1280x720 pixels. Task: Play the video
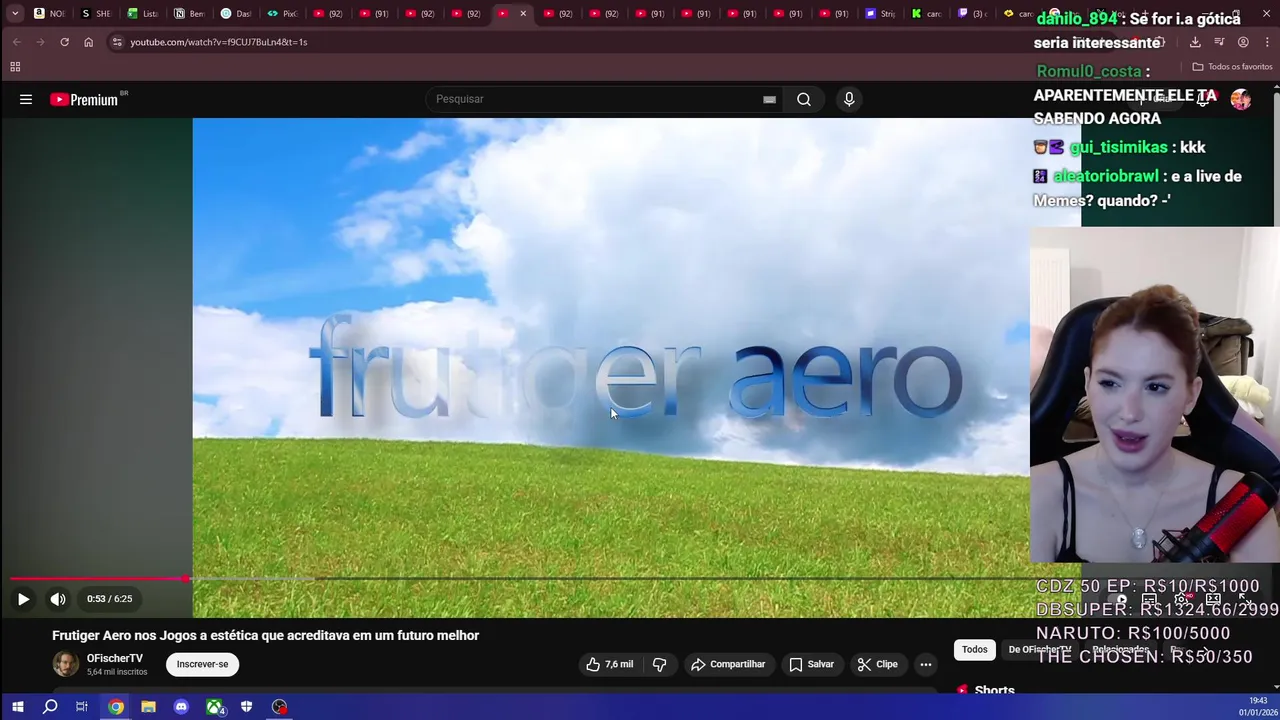pyautogui.click(x=23, y=599)
